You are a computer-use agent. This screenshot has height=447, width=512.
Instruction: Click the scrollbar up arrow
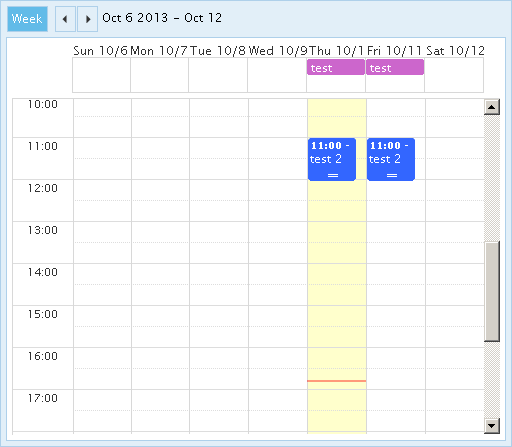click(492, 107)
